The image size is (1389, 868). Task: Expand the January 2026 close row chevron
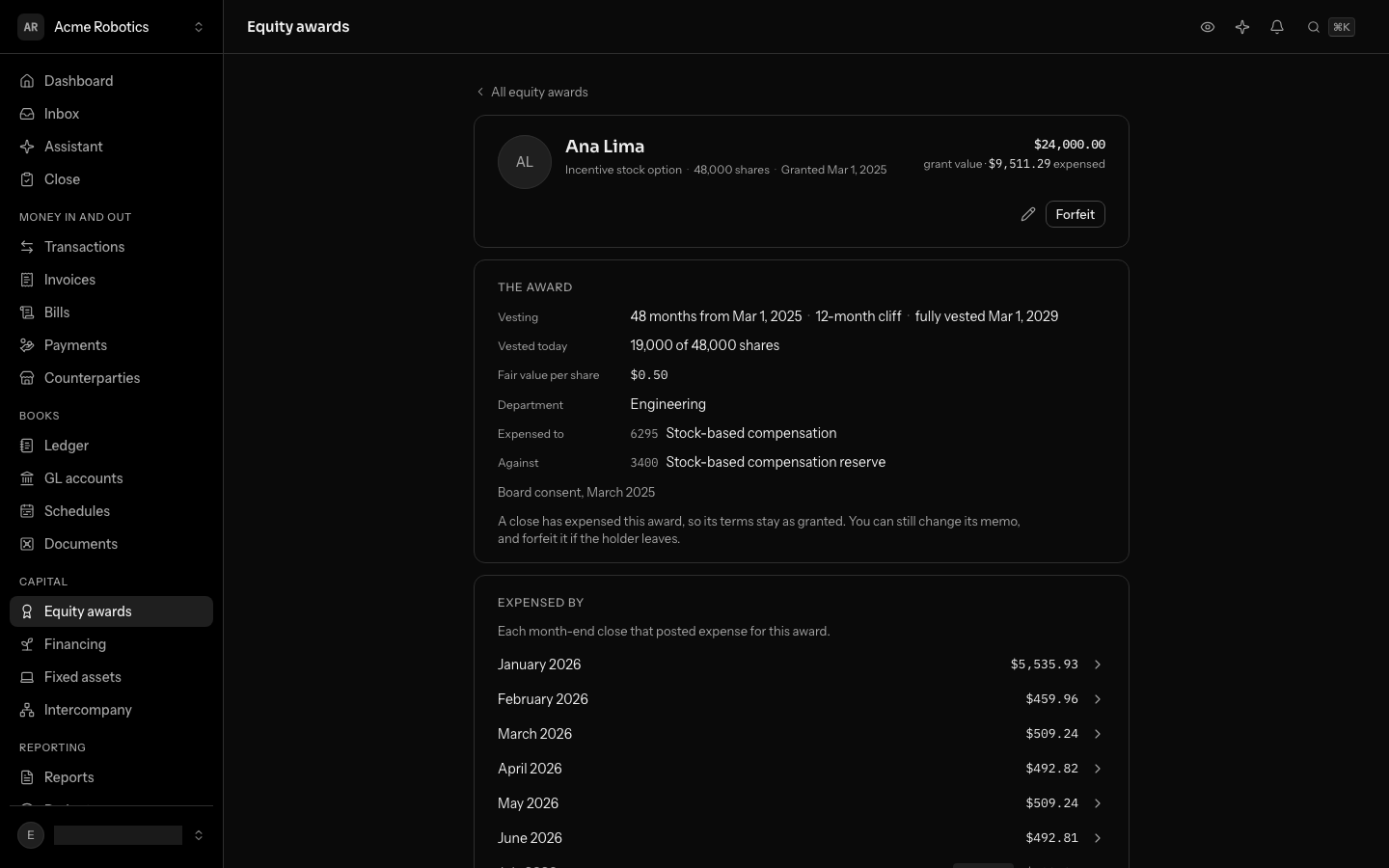click(1097, 665)
